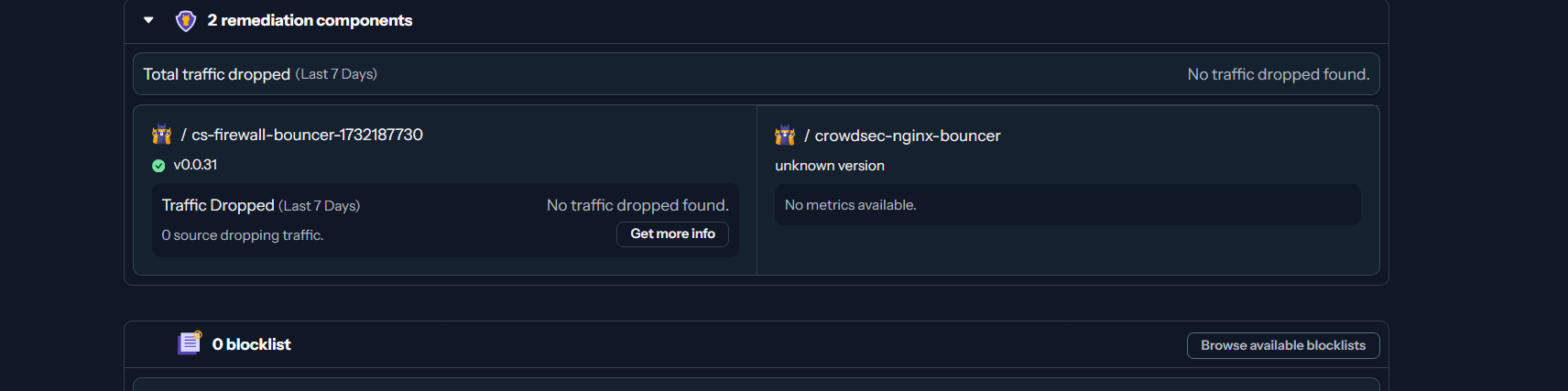Open the crowdsec-nginx-bouncer name

point(908,136)
